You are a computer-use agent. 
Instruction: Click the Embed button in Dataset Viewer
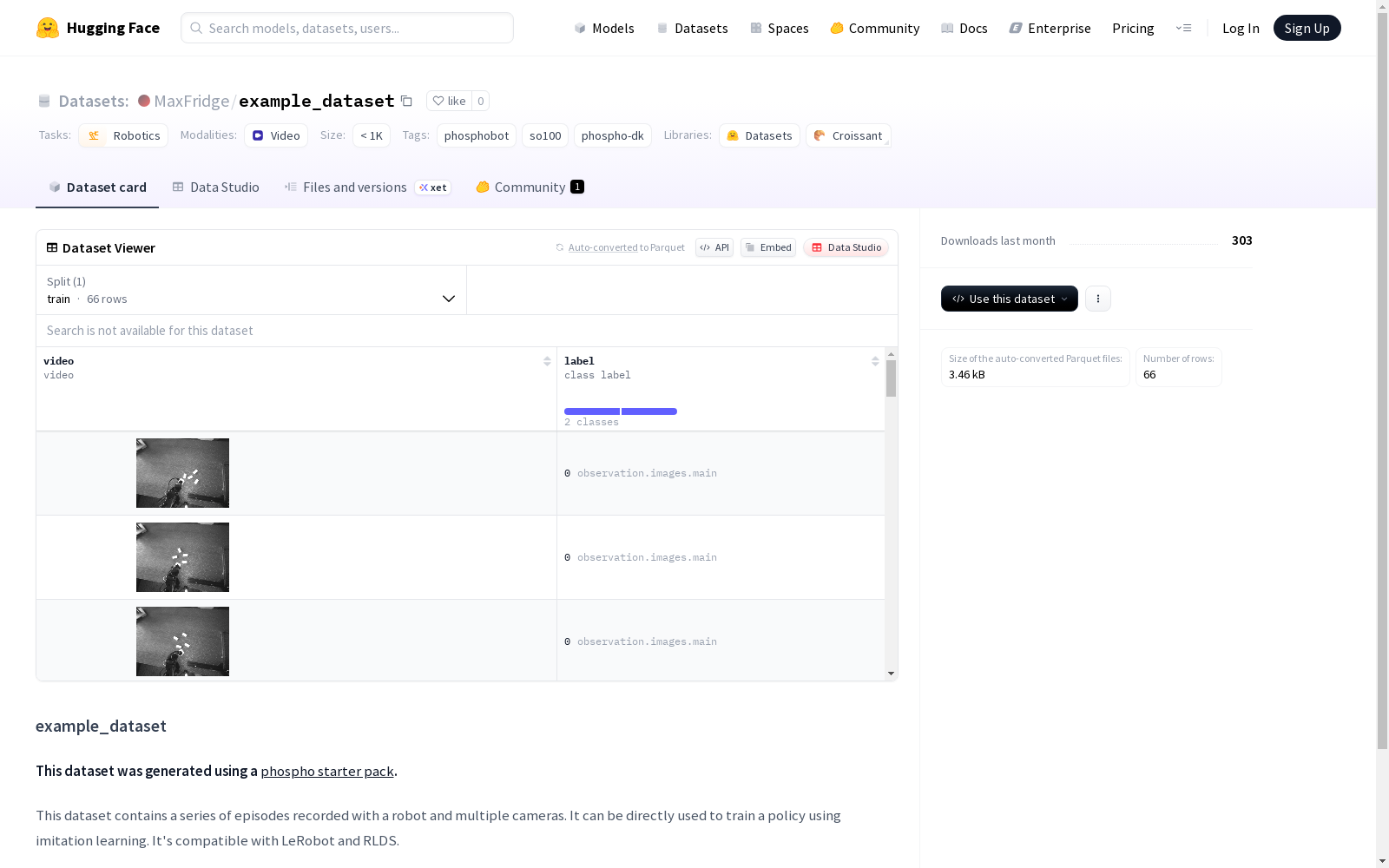(x=768, y=247)
